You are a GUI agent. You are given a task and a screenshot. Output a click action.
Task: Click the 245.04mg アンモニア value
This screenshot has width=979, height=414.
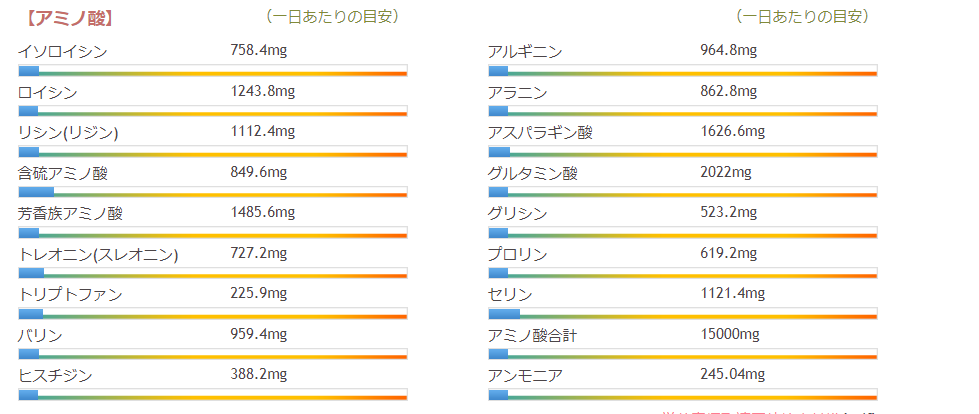click(732, 375)
